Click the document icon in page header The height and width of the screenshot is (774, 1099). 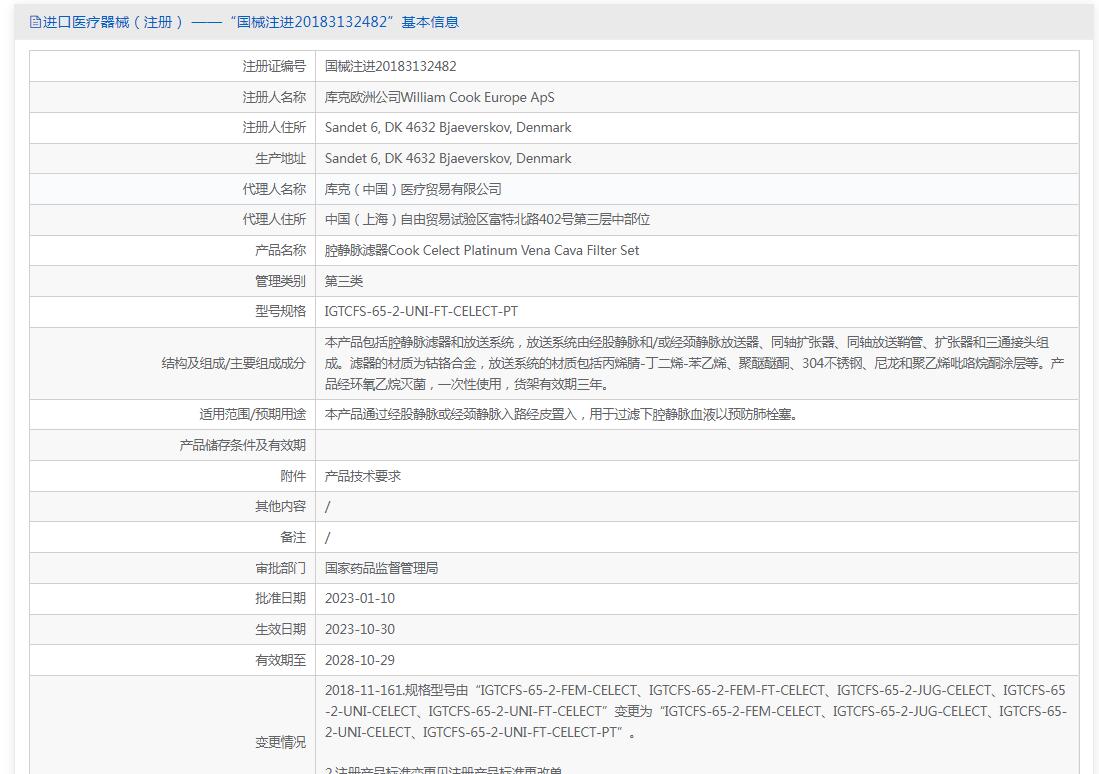pos(35,22)
